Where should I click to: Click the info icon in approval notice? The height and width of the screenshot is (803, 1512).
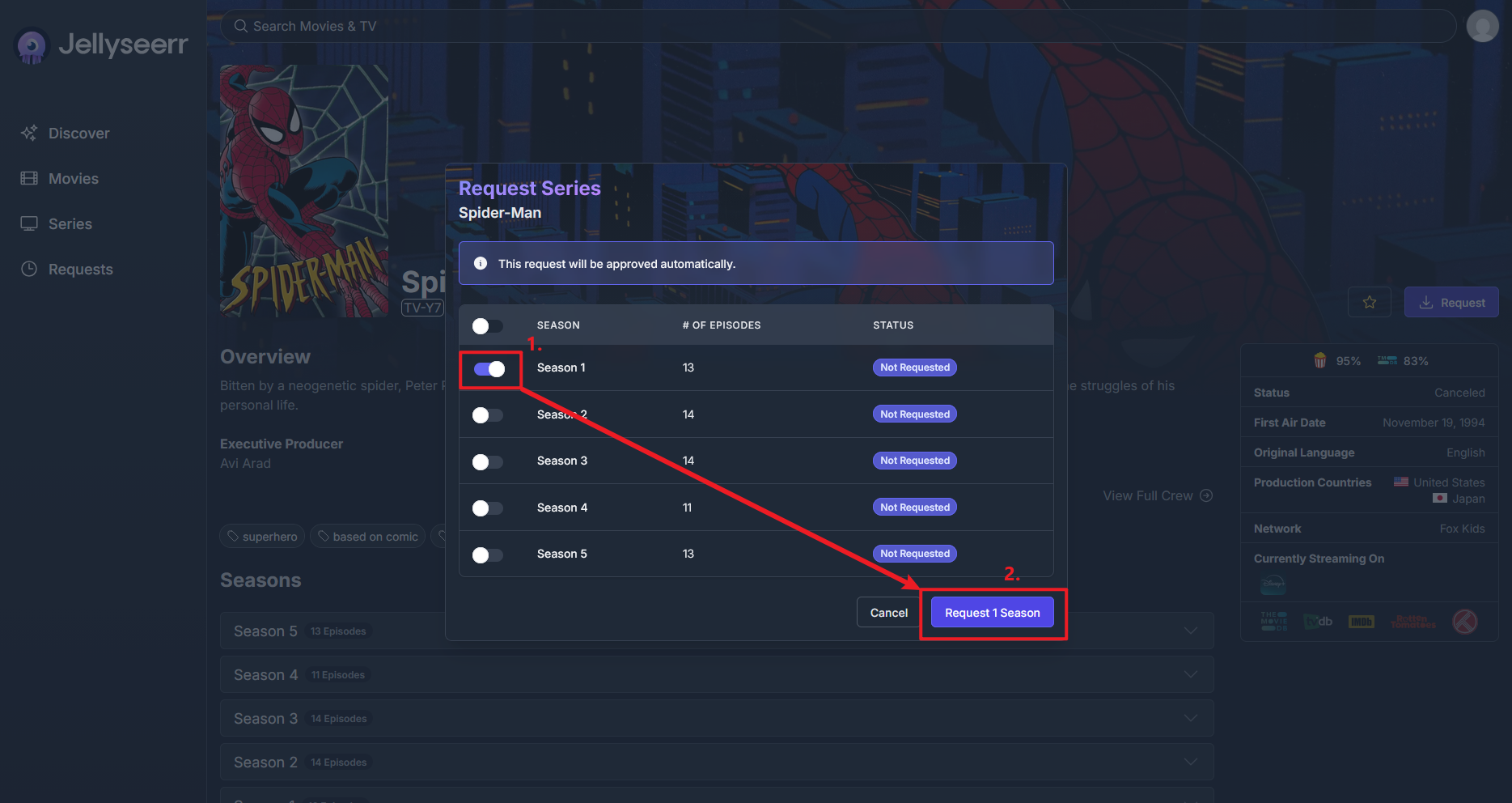coord(481,264)
